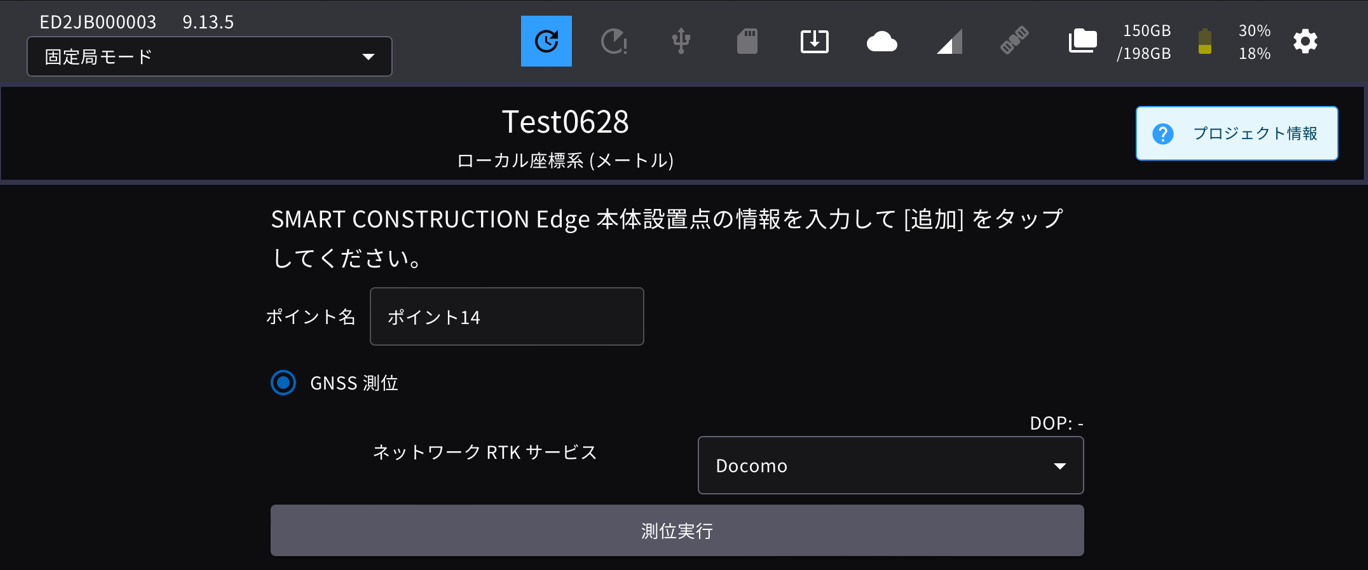1368x570 pixels.
Task: Click the satellite GNSS icon
Action: pos(1014,41)
